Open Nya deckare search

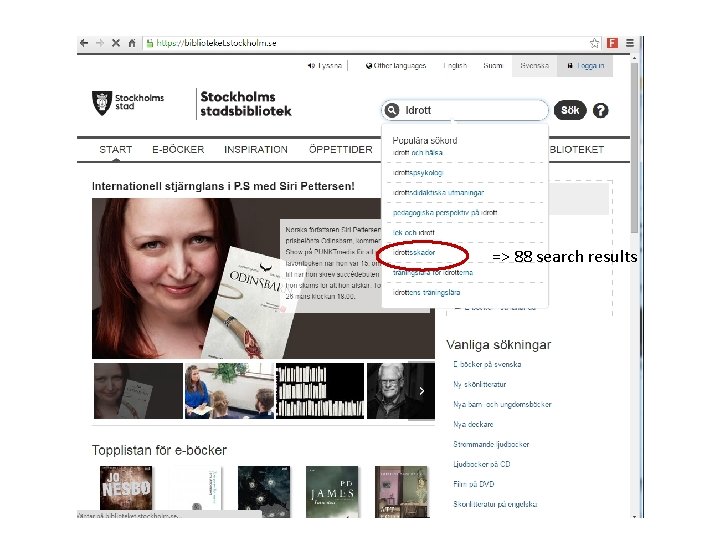473,424
